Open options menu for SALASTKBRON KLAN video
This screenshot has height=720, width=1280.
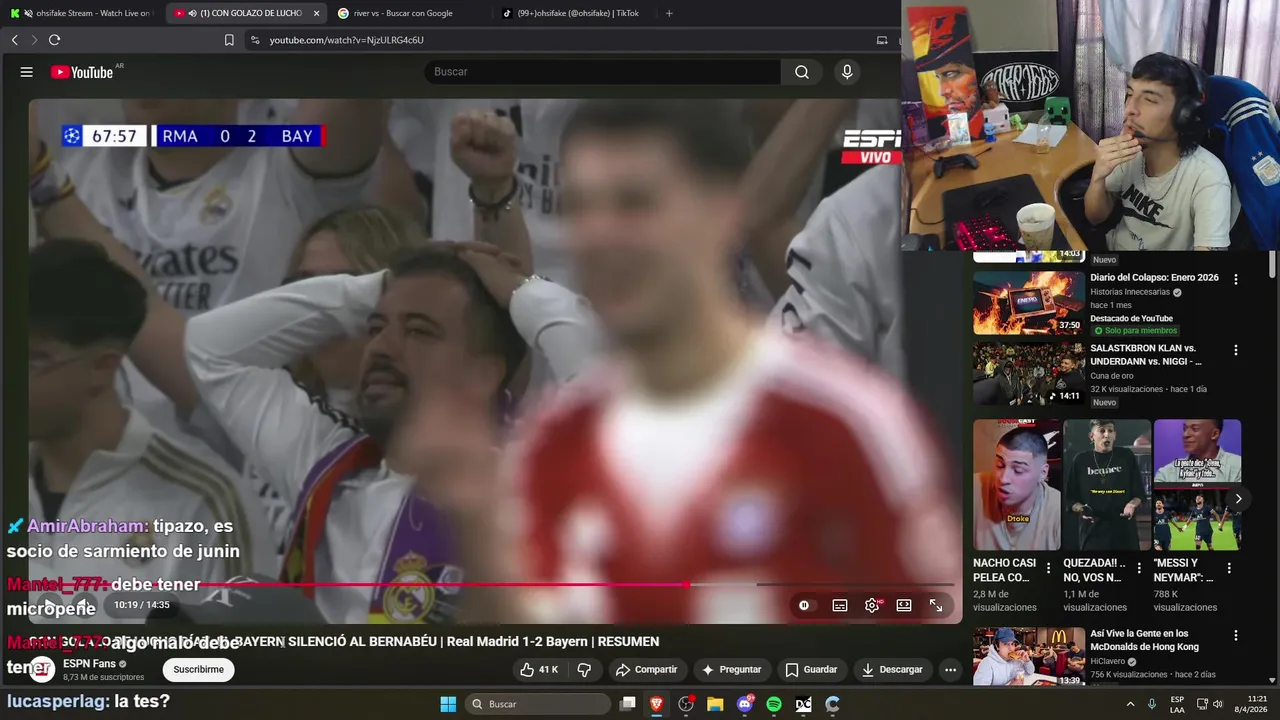tap(1236, 350)
